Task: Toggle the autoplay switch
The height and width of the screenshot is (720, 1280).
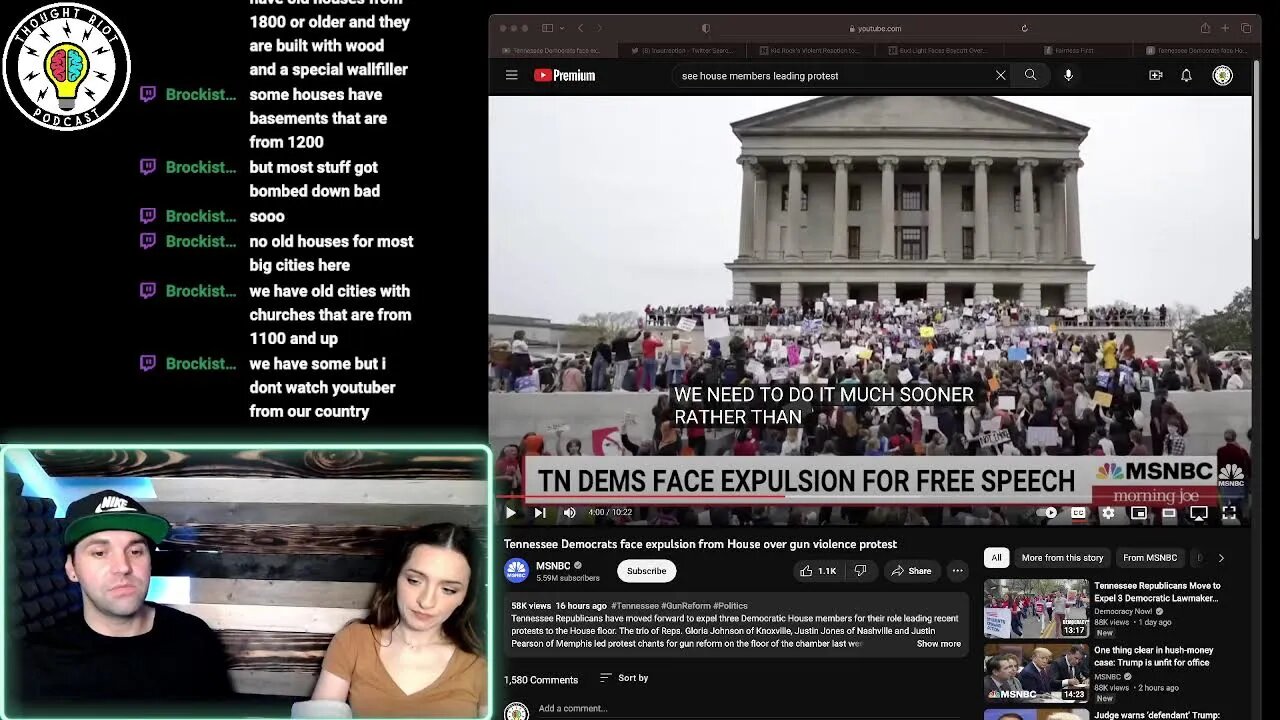Action: pyautogui.click(x=1049, y=513)
